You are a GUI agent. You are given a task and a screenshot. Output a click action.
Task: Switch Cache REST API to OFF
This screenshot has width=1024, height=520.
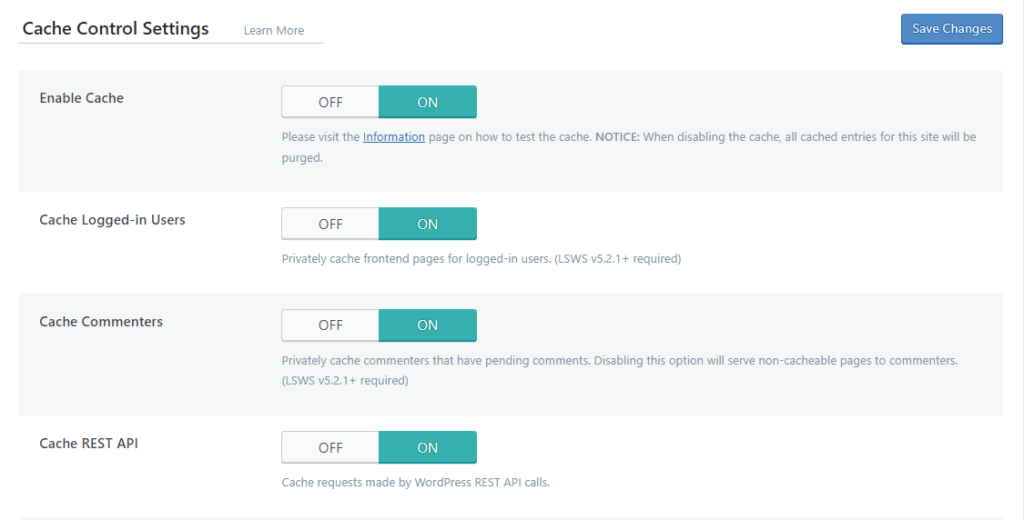[x=330, y=447]
